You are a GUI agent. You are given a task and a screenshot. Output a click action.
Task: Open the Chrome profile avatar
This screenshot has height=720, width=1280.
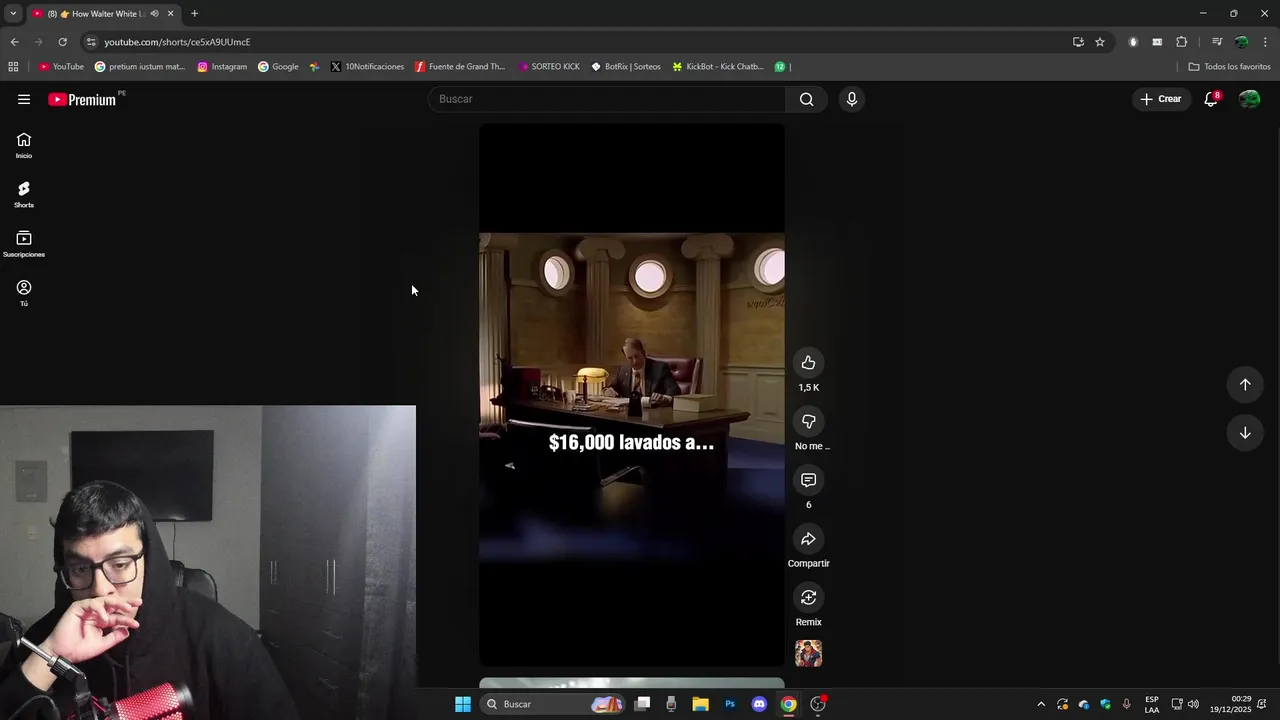point(1241,42)
